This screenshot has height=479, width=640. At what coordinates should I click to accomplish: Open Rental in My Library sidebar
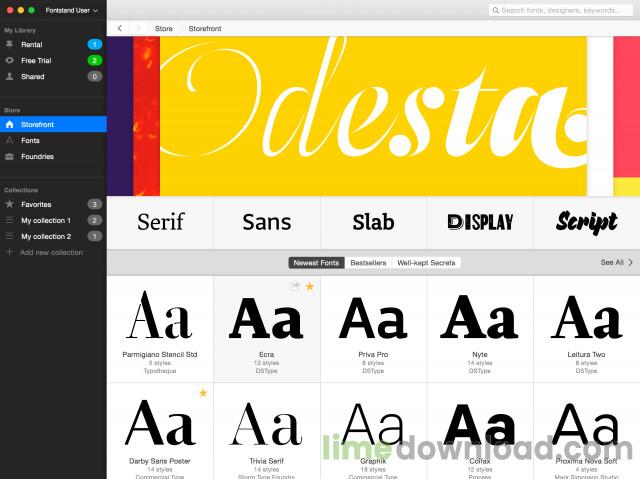[x=30, y=45]
